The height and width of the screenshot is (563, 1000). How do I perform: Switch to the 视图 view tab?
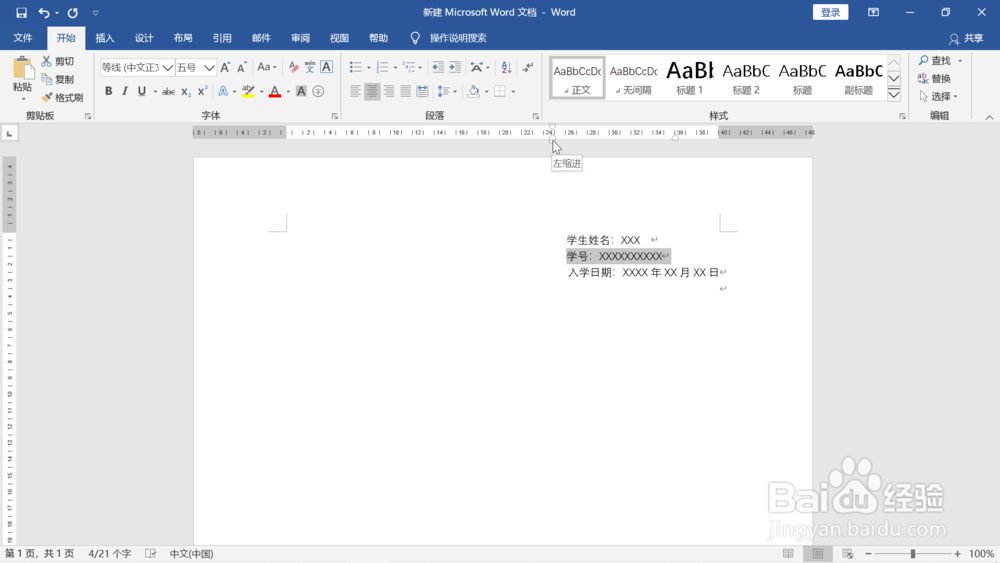coord(339,38)
